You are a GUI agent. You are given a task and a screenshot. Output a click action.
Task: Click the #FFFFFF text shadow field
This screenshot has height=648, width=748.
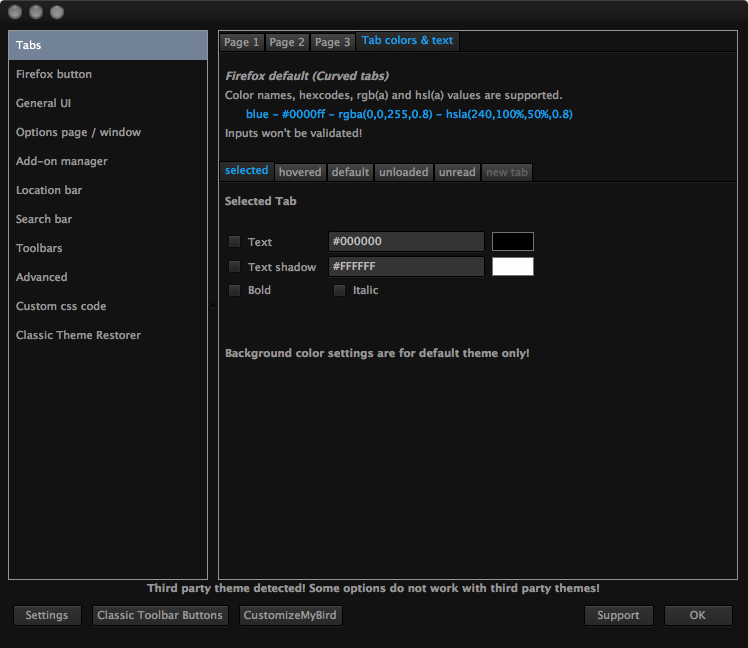pyautogui.click(x=406, y=266)
